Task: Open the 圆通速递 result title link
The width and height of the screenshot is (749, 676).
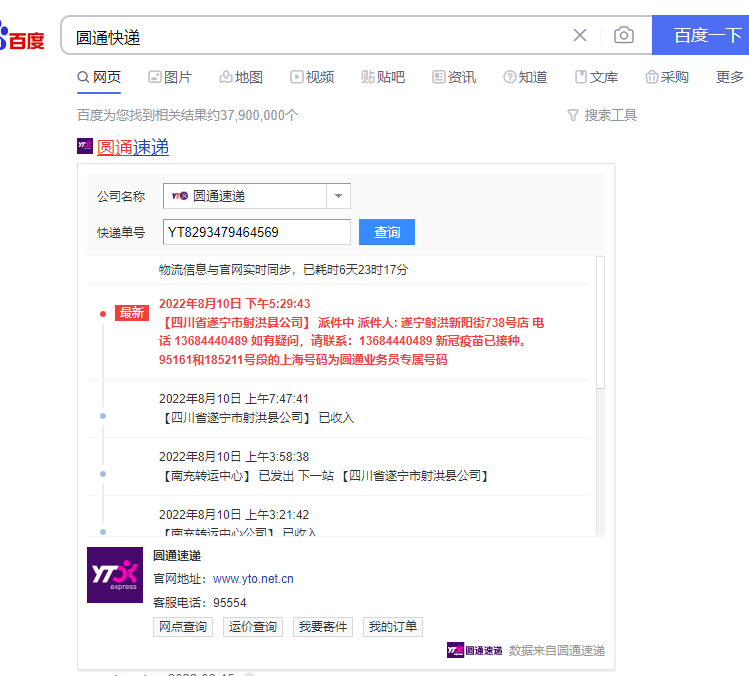Action: pyautogui.click(x=133, y=147)
